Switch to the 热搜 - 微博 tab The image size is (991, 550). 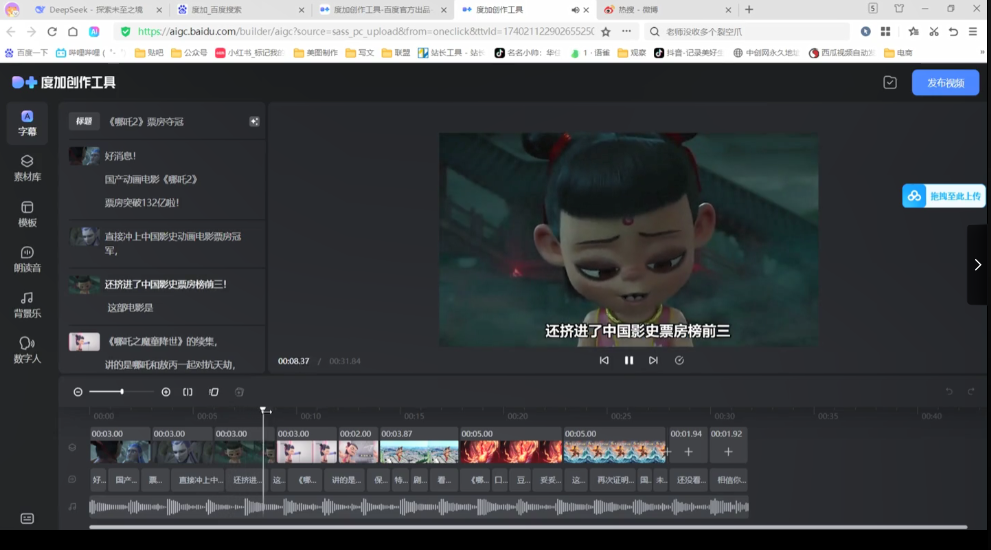coord(667,9)
